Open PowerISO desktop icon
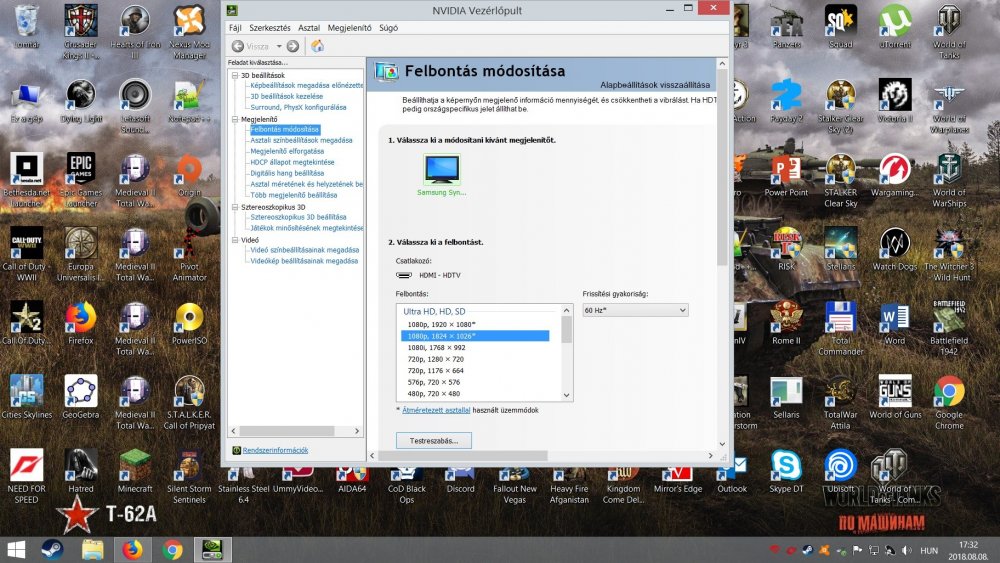The width and height of the screenshot is (1000, 563). (189, 323)
